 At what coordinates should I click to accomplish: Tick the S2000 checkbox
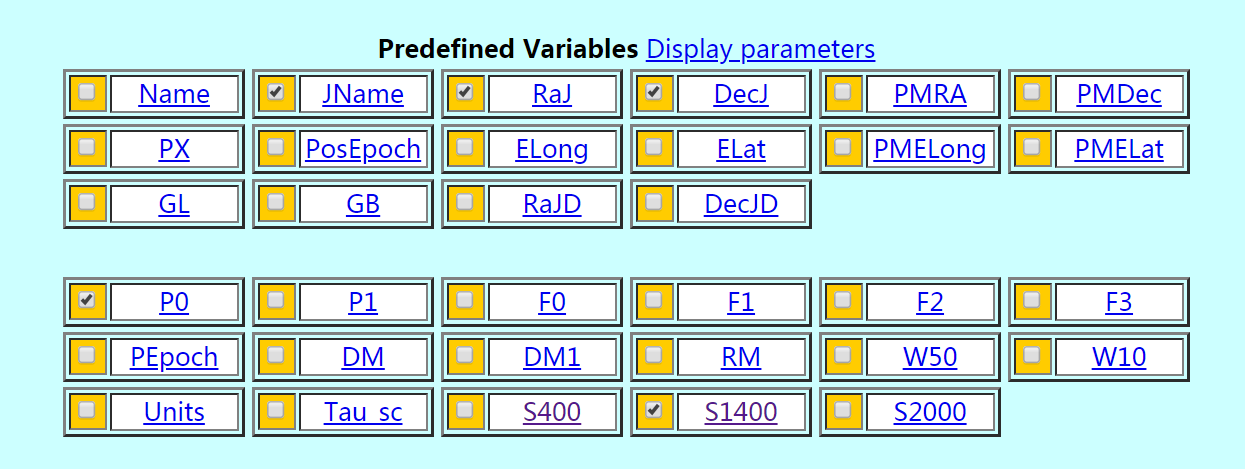[x=843, y=410]
